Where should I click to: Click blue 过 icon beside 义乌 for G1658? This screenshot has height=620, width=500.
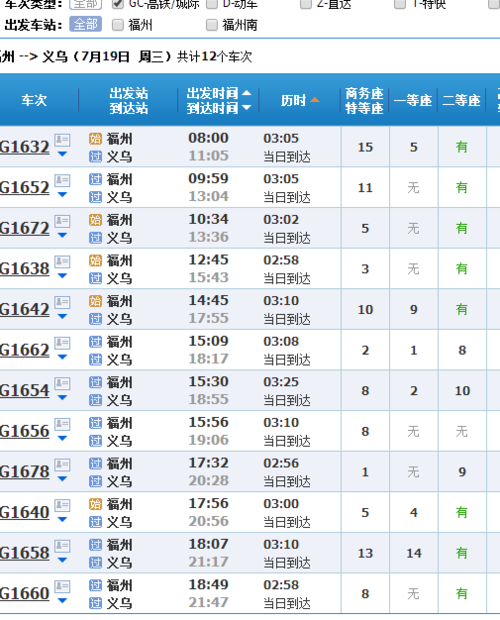point(95,563)
